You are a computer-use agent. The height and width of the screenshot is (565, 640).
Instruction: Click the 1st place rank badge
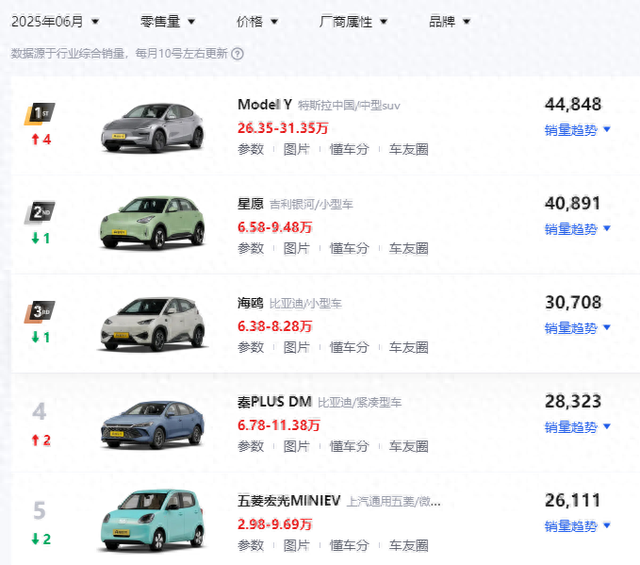click(39, 113)
